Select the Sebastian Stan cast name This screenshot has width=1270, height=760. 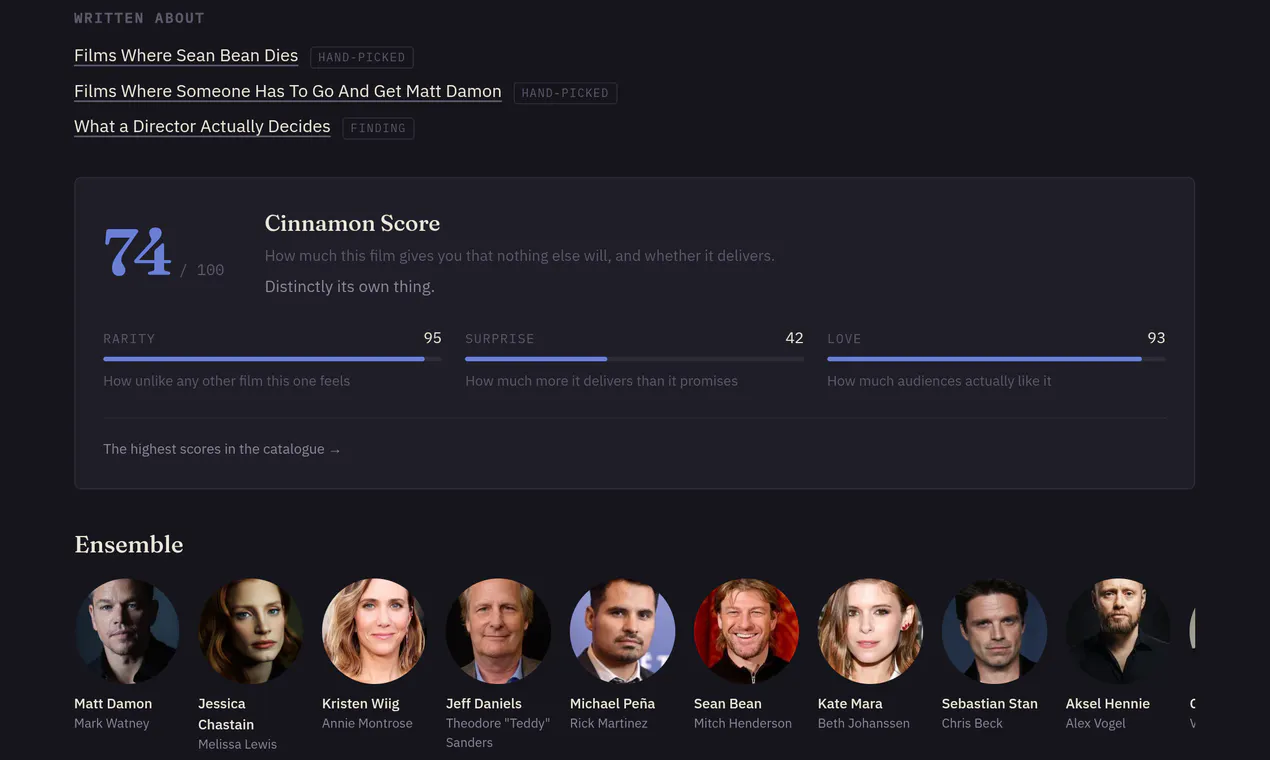[x=990, y=703]
